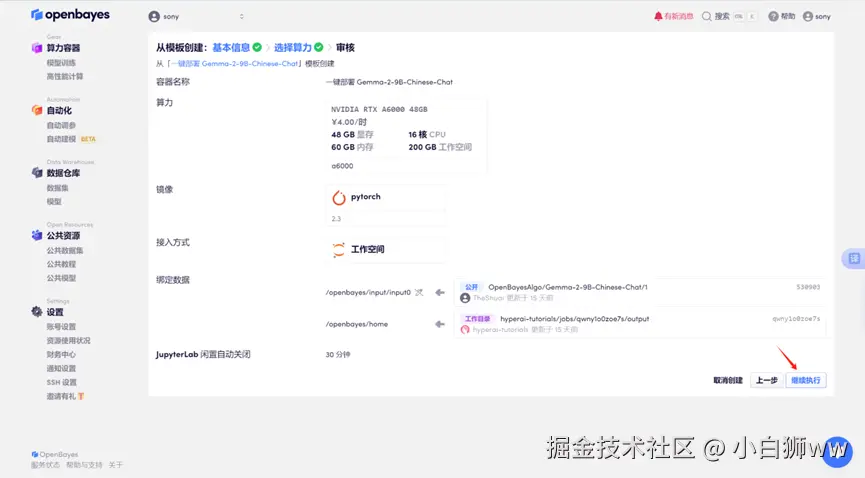Open the 公共资源 section
This screenshot has width=865, height=478.
63,236
